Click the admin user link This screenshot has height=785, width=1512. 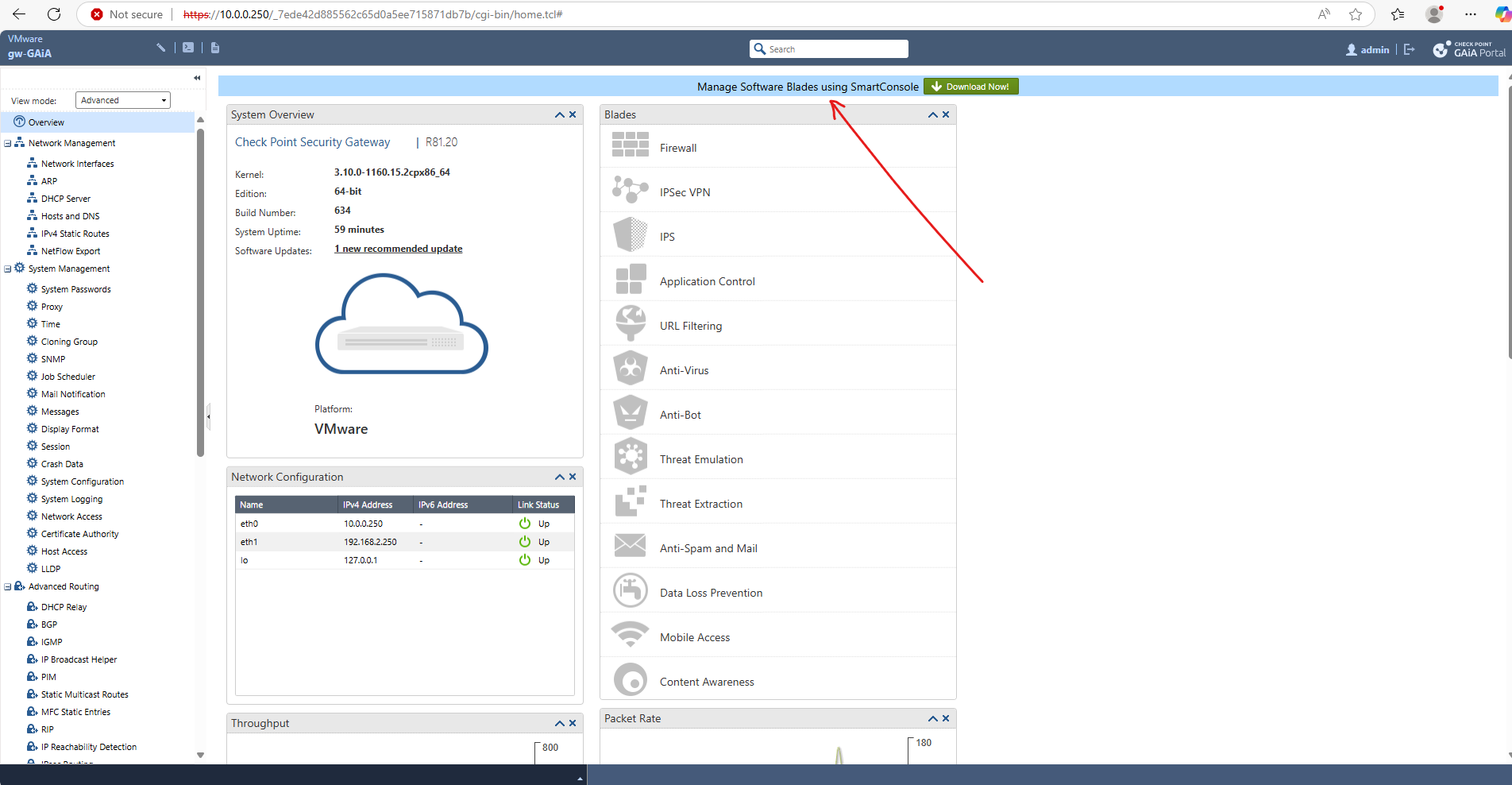(1367, 49)
